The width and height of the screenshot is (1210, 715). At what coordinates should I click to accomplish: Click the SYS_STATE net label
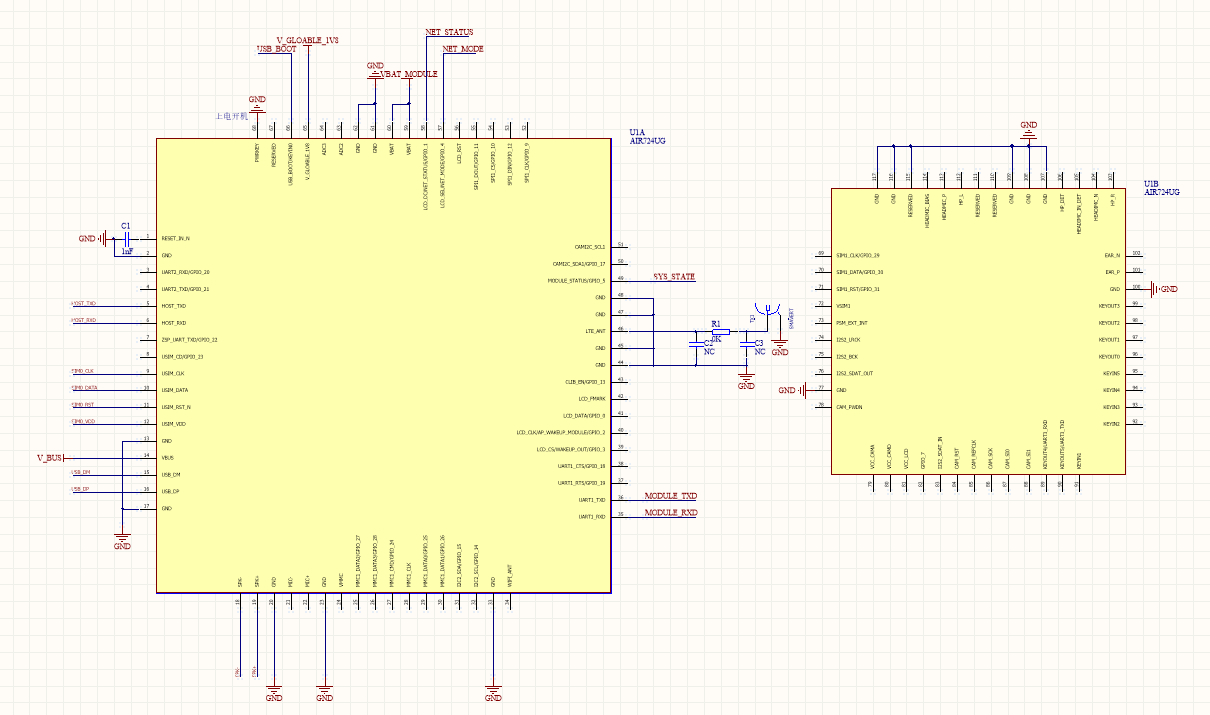673,276
